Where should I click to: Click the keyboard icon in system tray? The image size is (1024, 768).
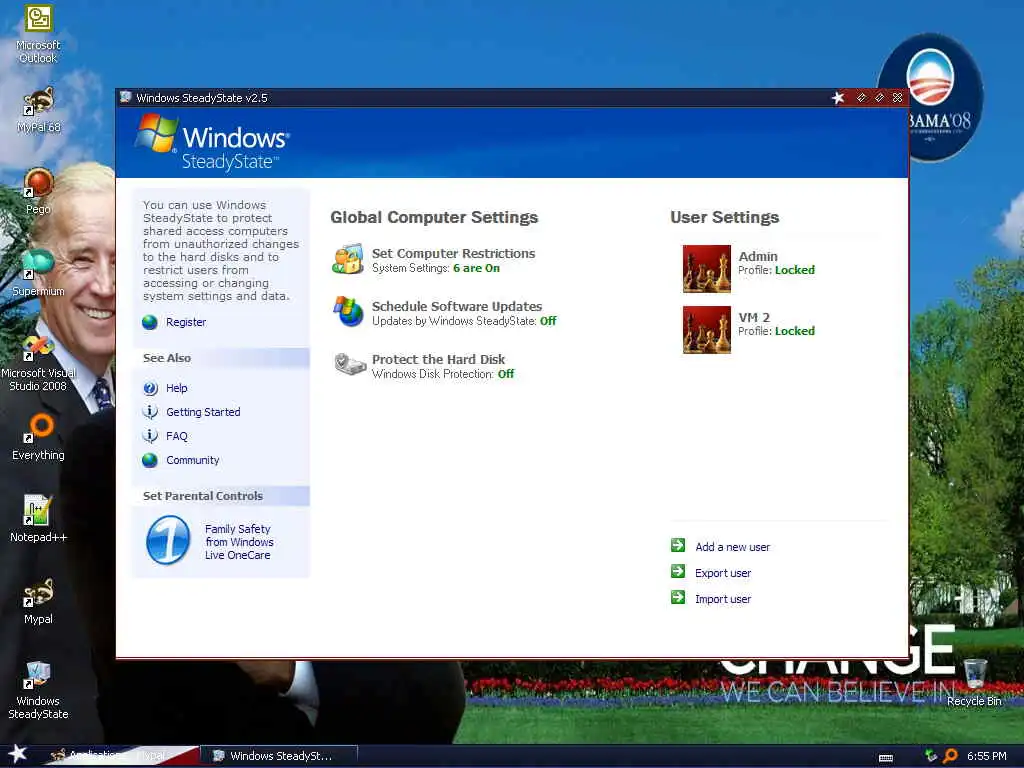pos(886,758)
